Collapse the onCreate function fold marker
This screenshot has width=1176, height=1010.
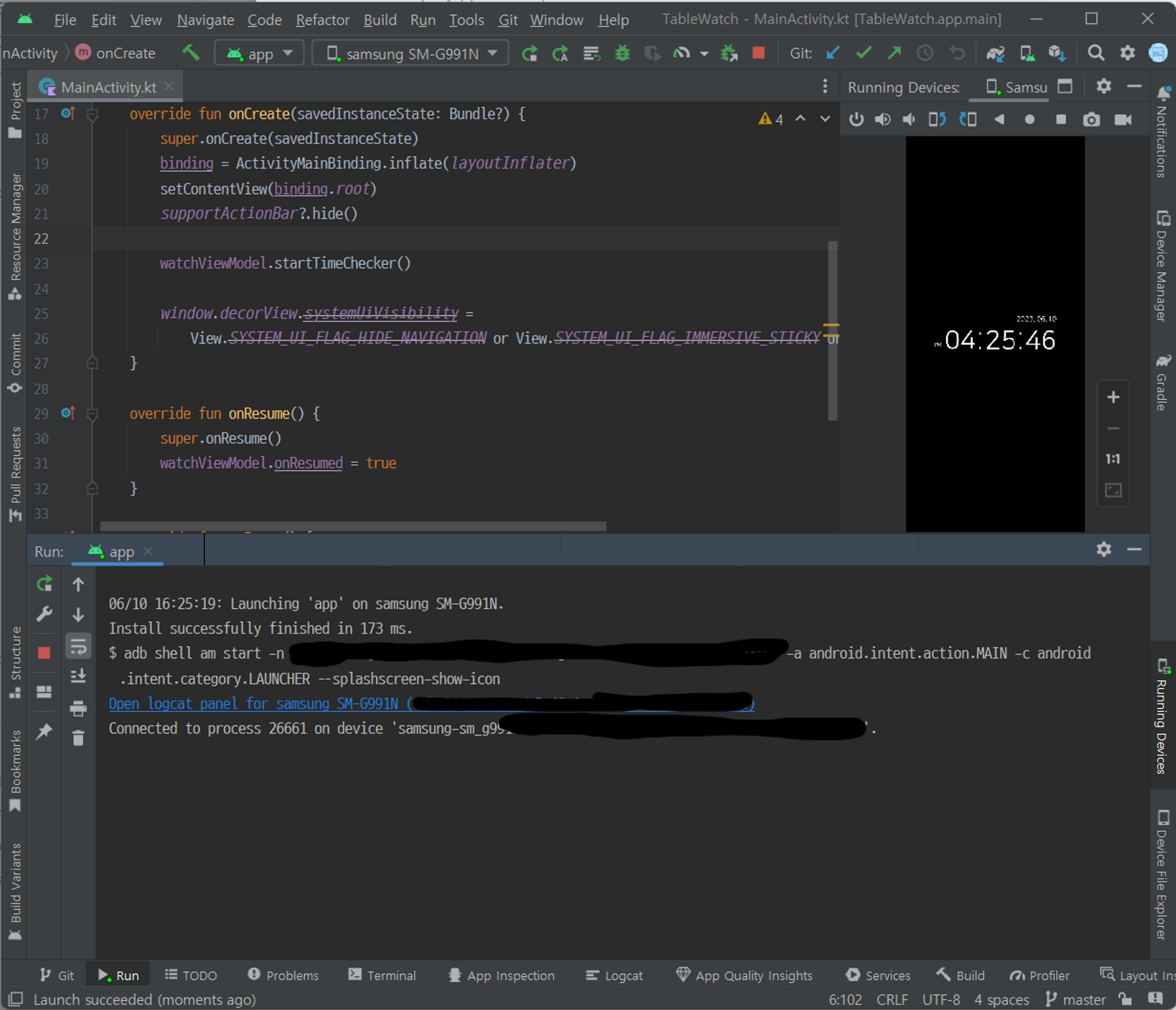92,114
